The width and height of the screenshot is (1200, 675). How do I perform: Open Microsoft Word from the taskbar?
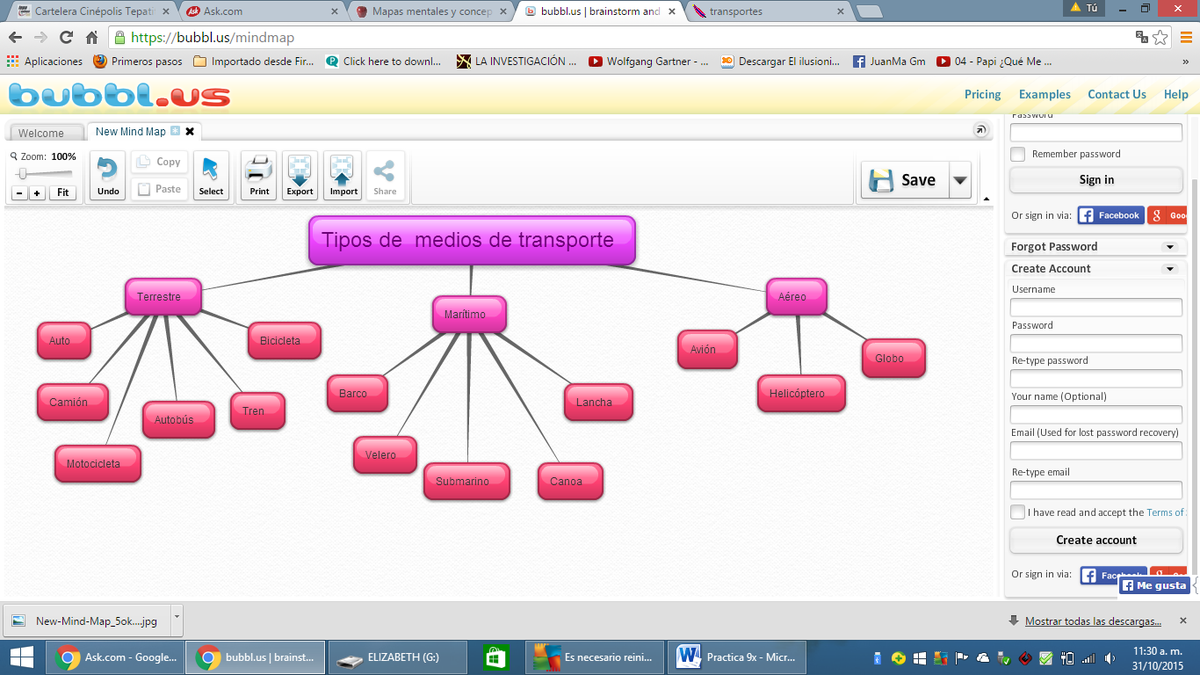(x=735, y=657)
